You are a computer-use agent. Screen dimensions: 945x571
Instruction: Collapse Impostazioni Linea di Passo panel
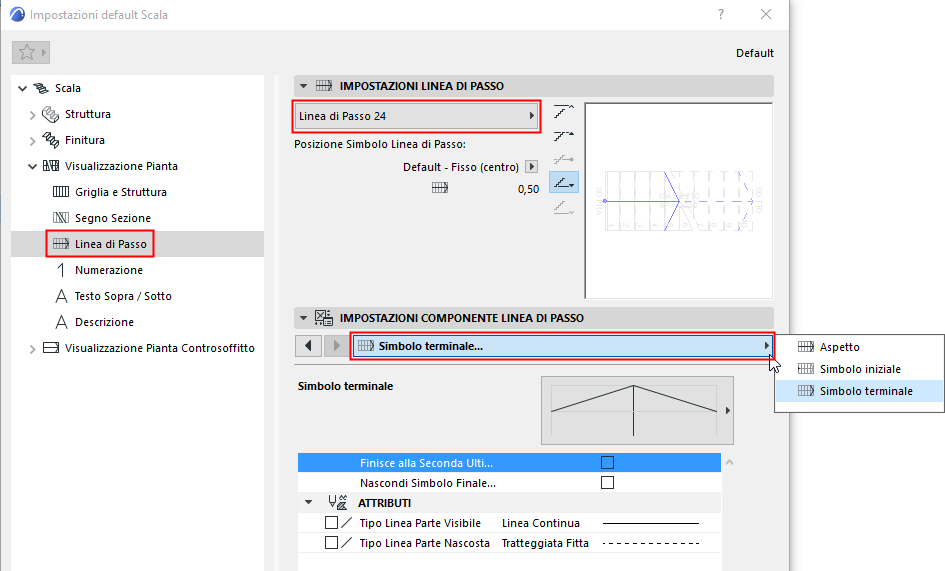pyautogui.click(x=303, y=86)
